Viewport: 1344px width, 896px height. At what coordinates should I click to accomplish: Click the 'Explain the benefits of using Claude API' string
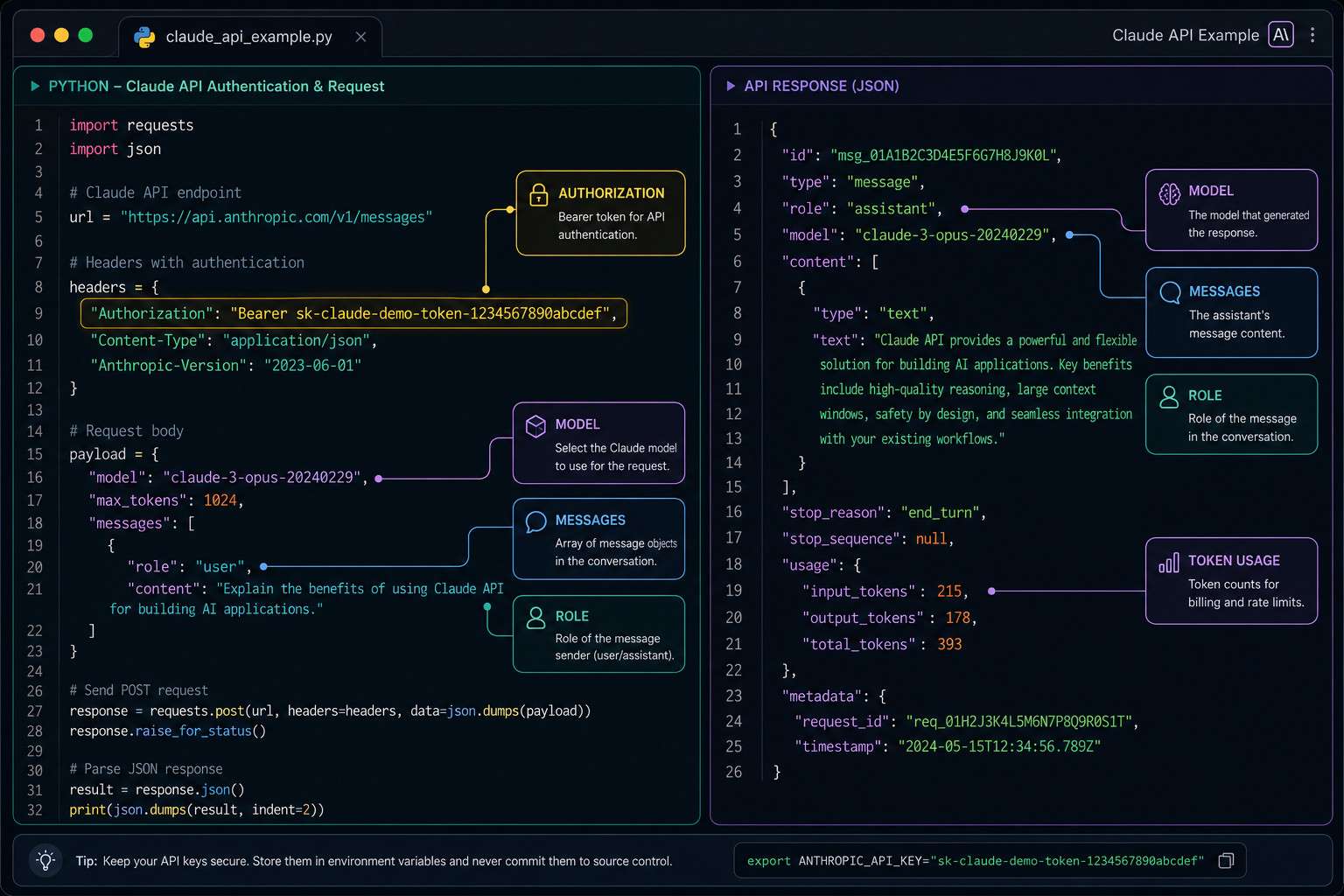360,589
